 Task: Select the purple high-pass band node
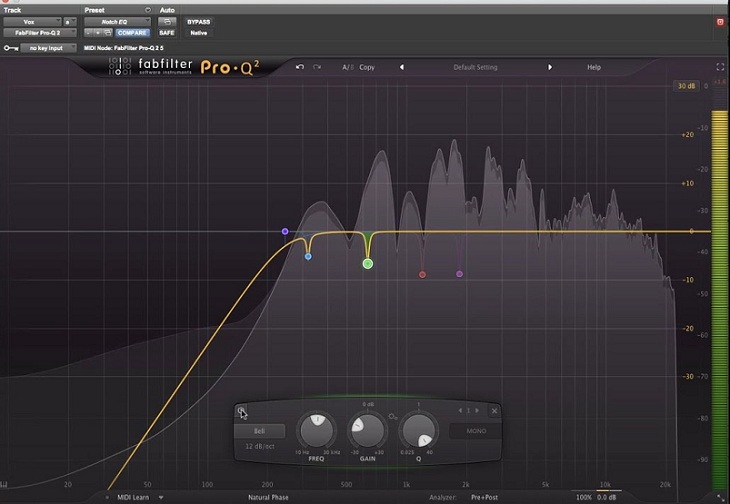tap(285, 231)
